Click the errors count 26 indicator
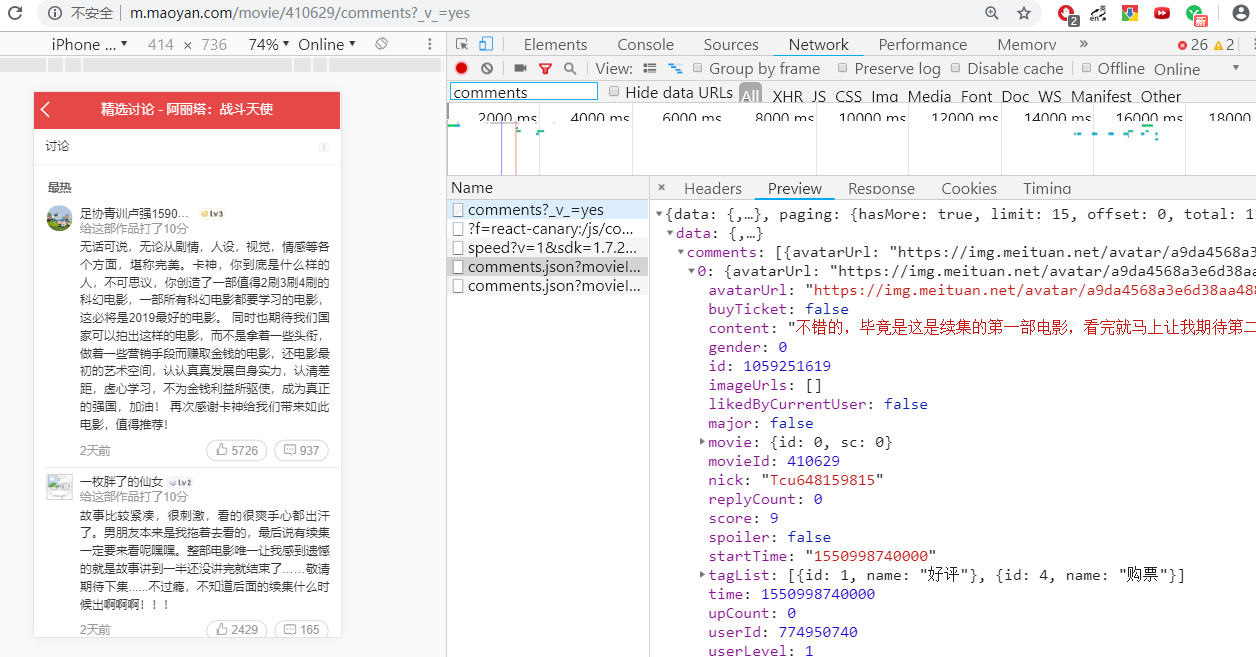This screenshot has height=657, width=1256. click(x=1193, y=44)
